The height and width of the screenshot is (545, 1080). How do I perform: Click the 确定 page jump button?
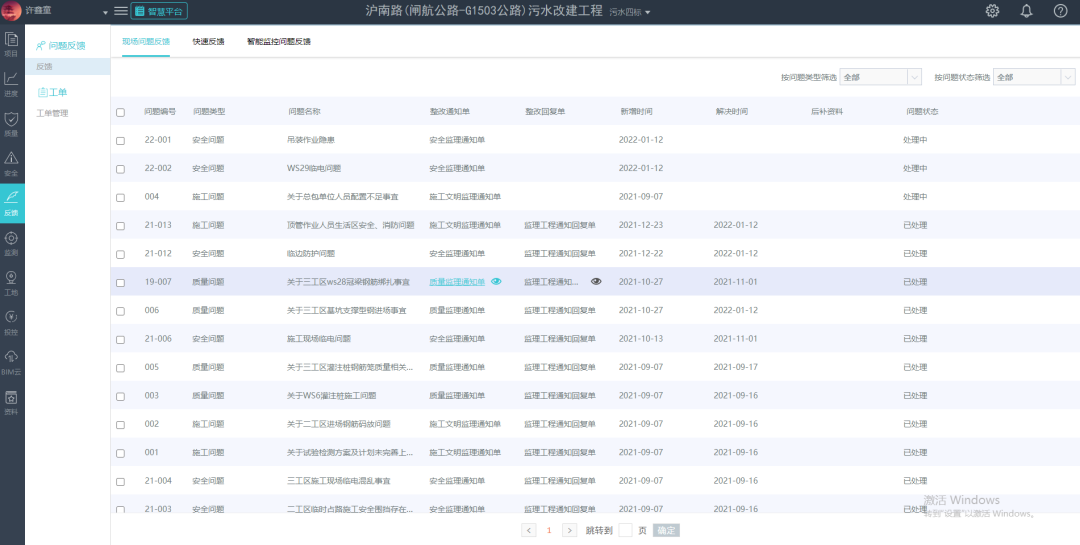666,531
